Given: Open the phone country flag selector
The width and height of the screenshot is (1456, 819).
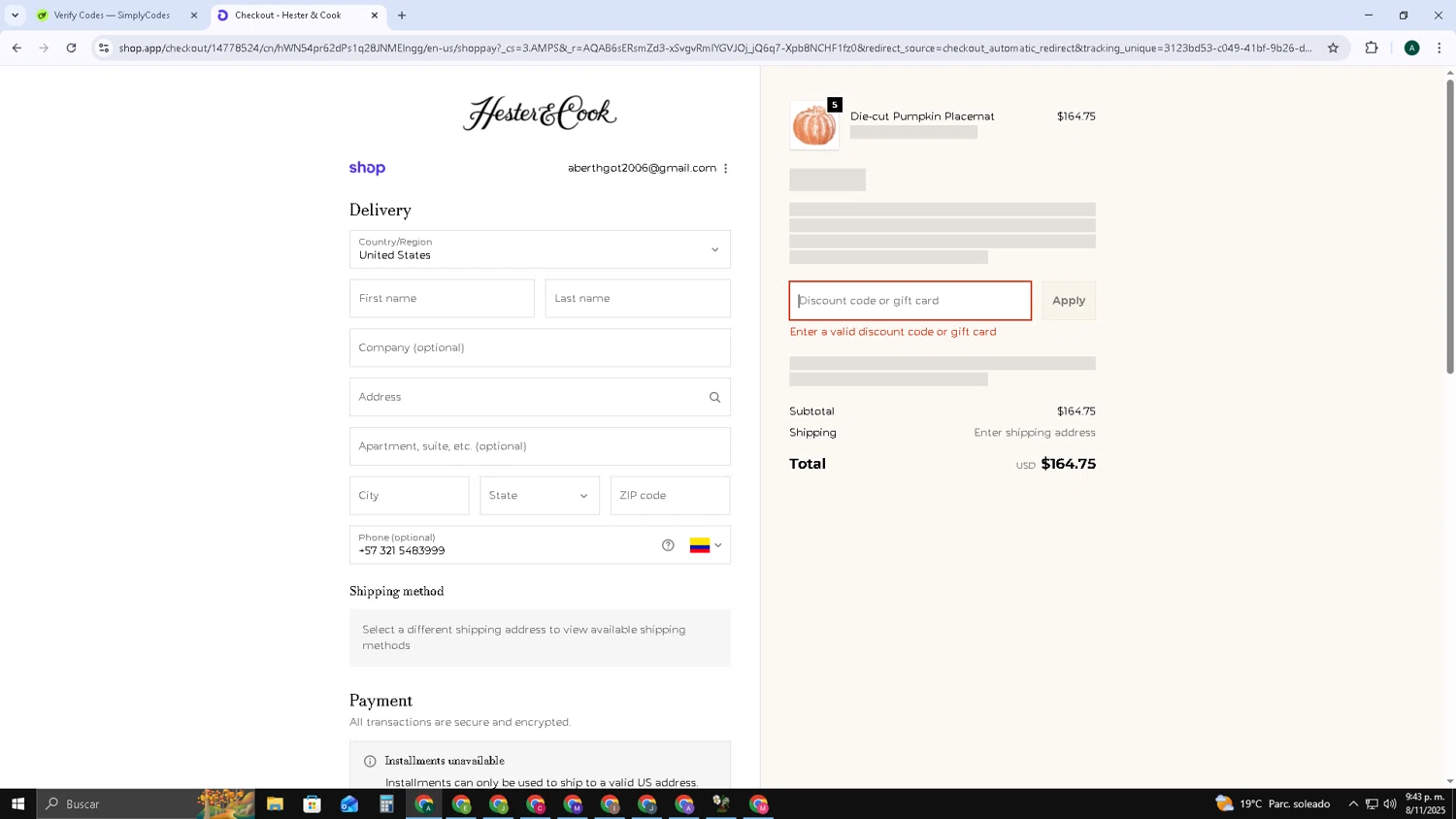Looking at the screenshot, I should click(706, 545).
